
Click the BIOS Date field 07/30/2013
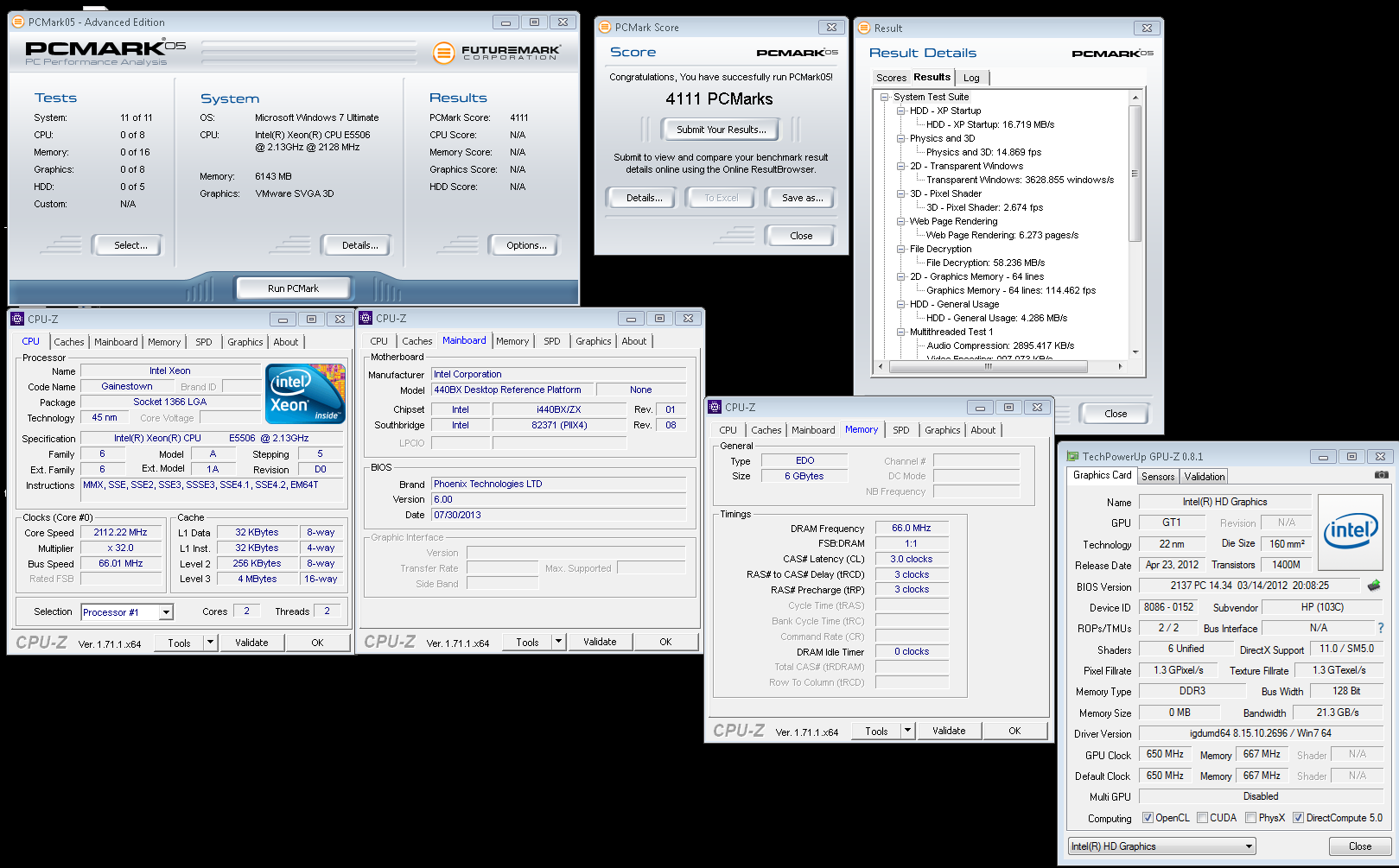[559, 515]
